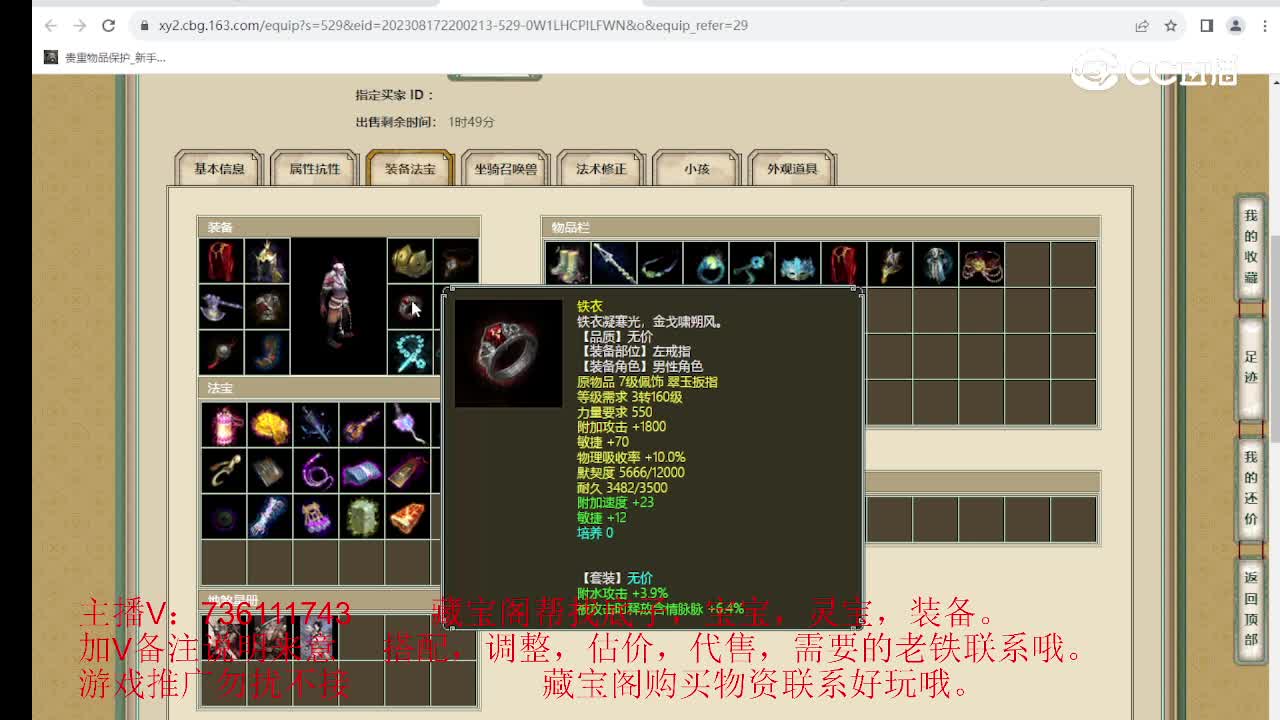Select the golden cloud treasure in 法宝

(x=269, y=424)
